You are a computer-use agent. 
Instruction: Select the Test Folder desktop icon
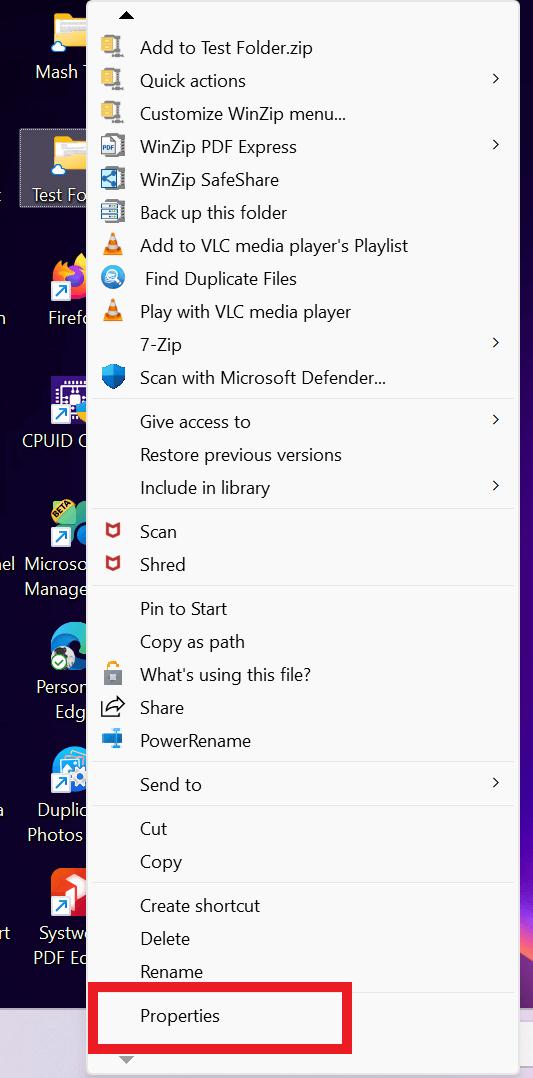point(54,168)
